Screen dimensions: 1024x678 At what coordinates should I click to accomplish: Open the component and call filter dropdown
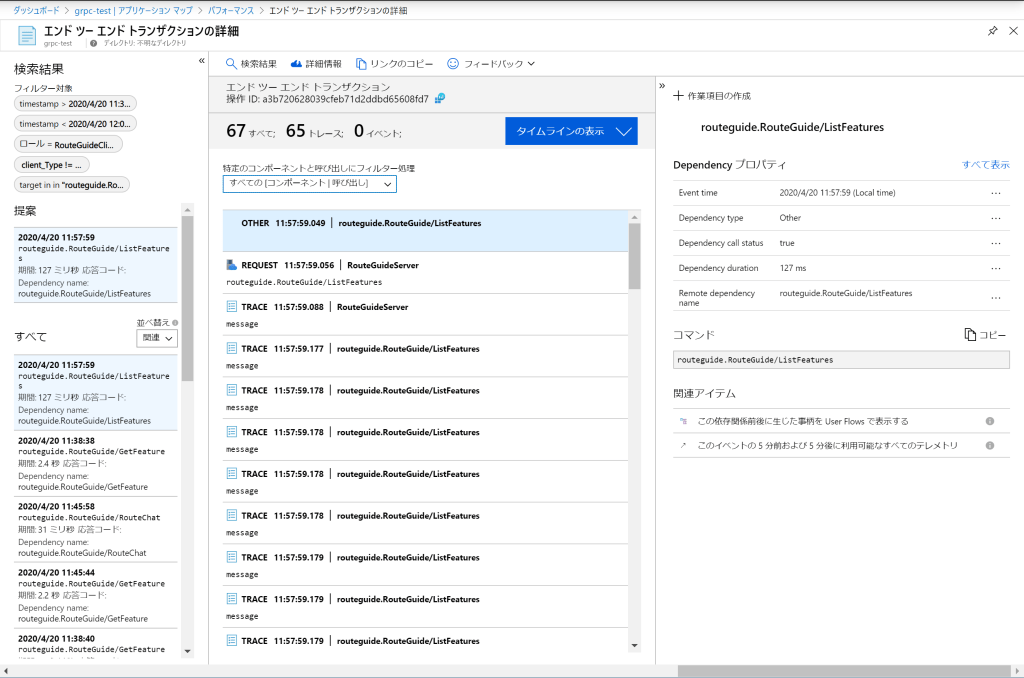click(x=309, y=184)
